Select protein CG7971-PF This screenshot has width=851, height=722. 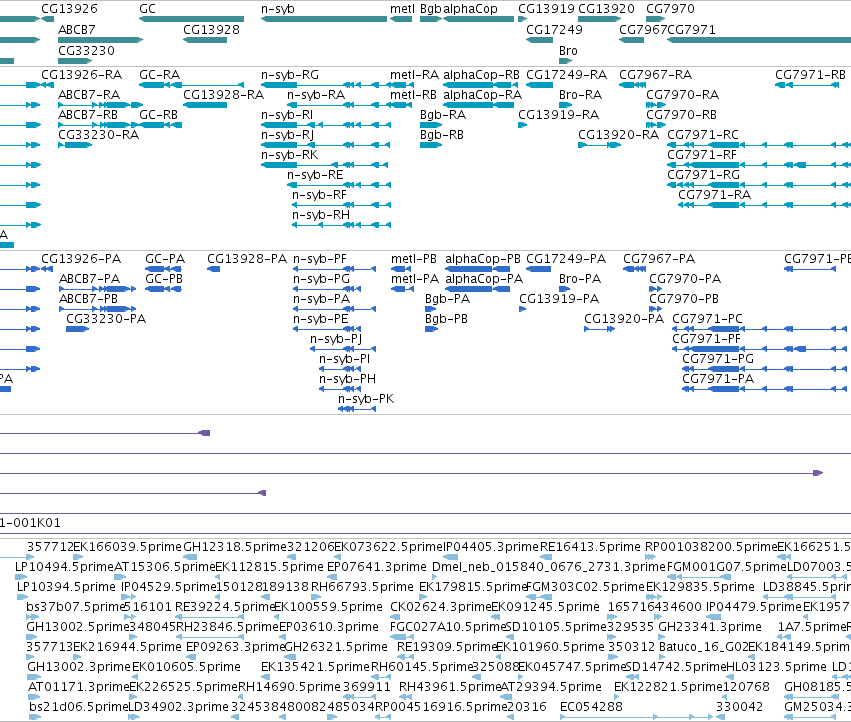(x=760, y=349)
